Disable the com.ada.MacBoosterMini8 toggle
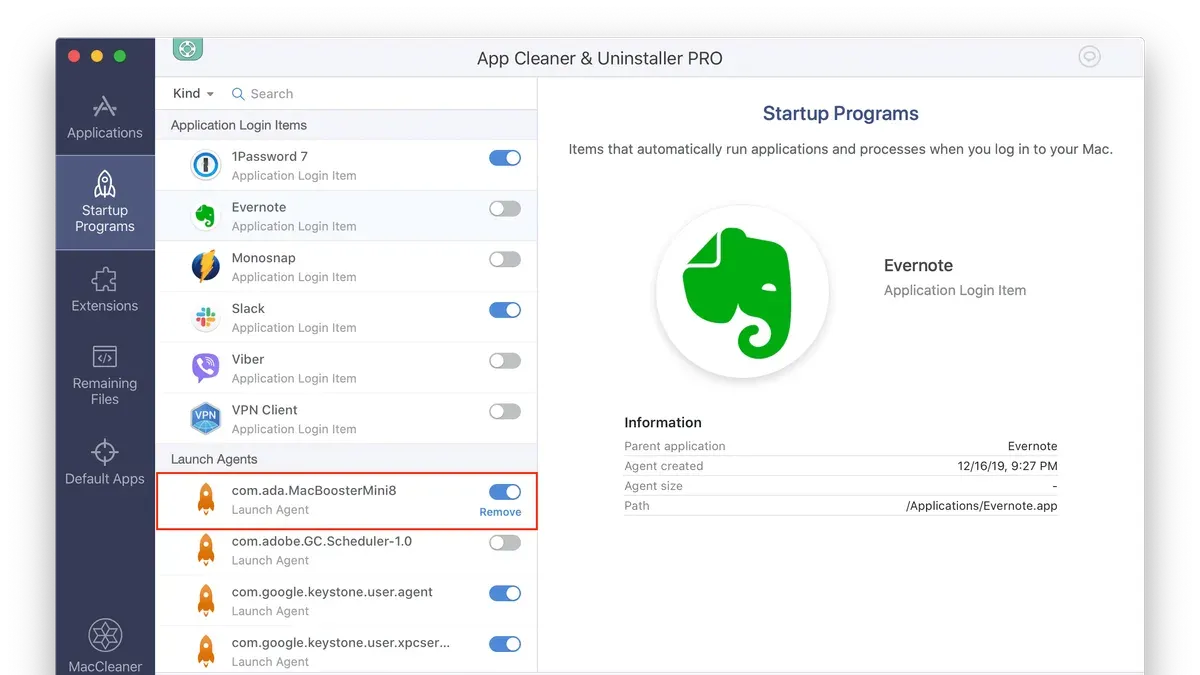Screen dimensions: 1200x675 (505, 492)
